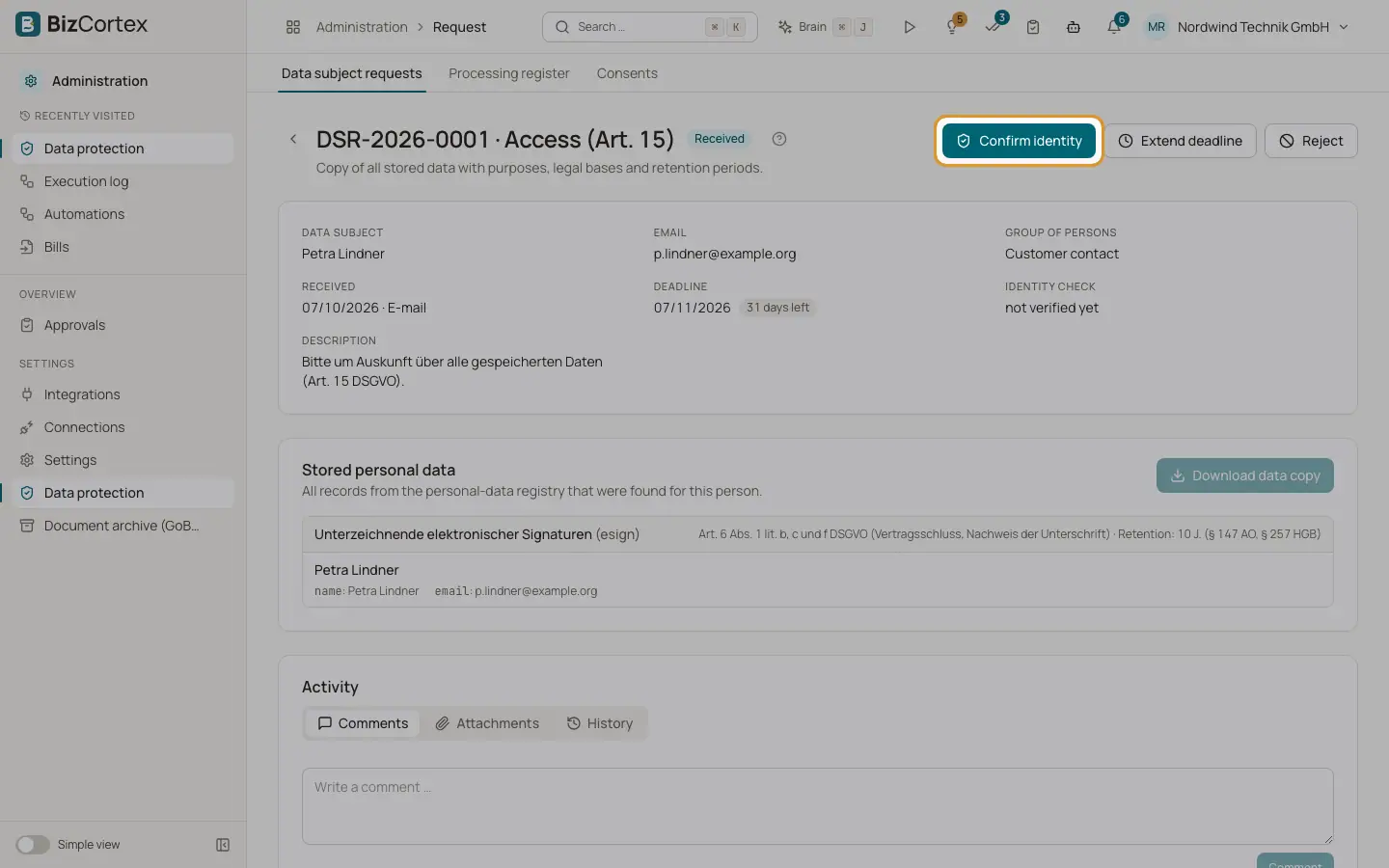The image size is (1389, 868).
Task: Toggle the Simple view switch
Action: 33,845
